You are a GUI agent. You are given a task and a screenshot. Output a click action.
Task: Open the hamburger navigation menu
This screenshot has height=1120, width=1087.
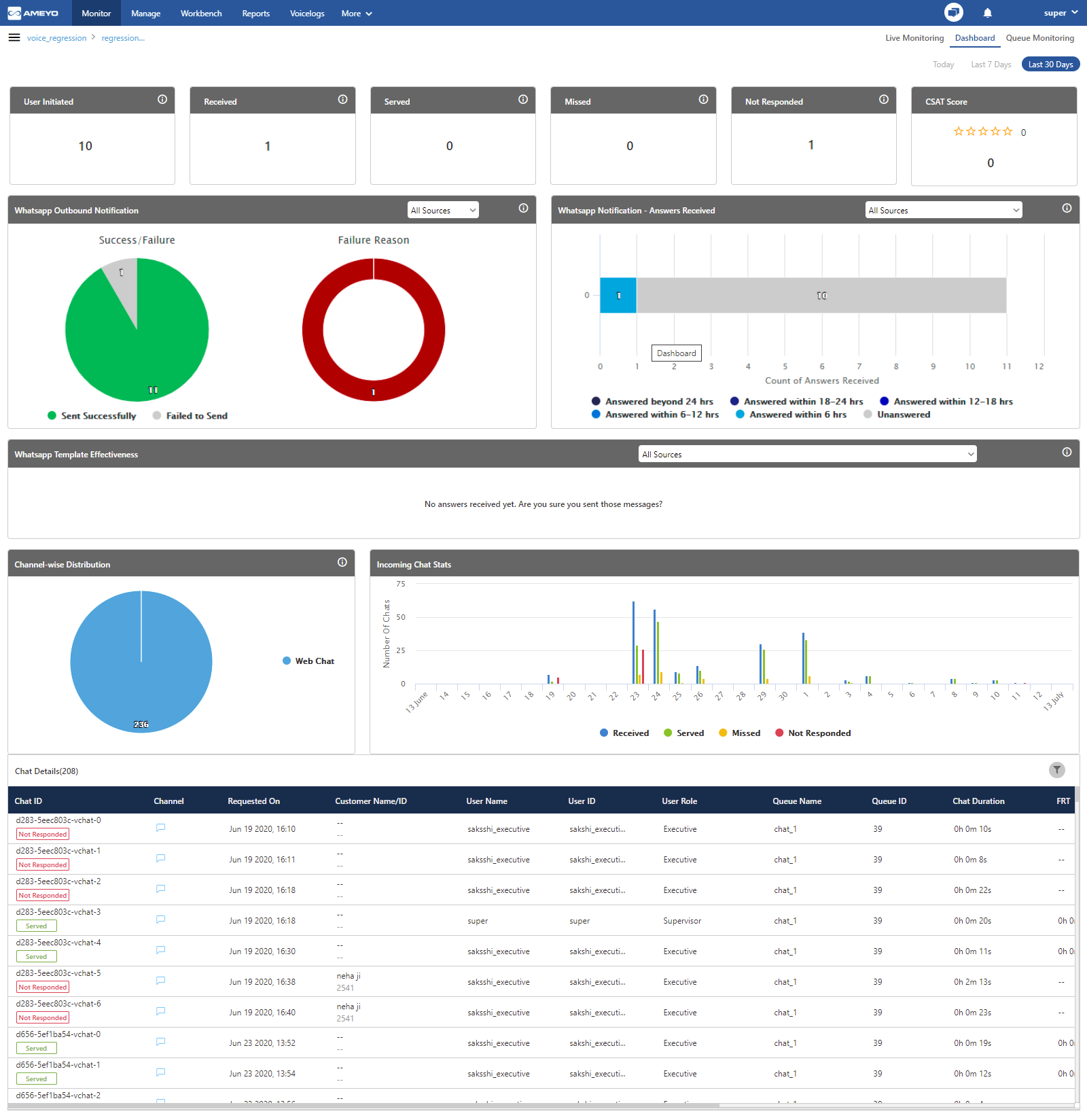pos(14,37)
